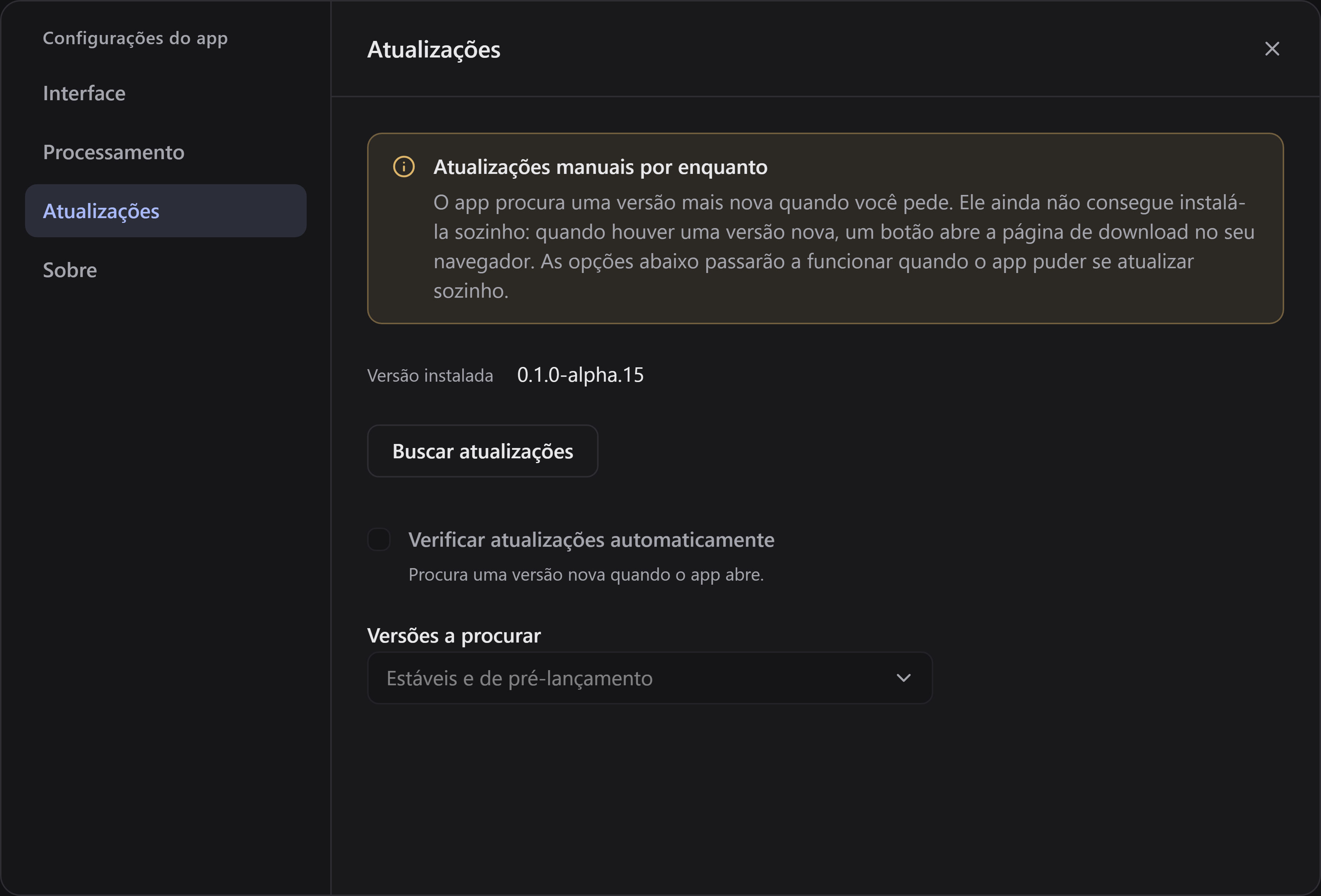Click the heading Atualizações manuais por enquanto
Viewport: 1321px width, 896px height.
point(600,167)
